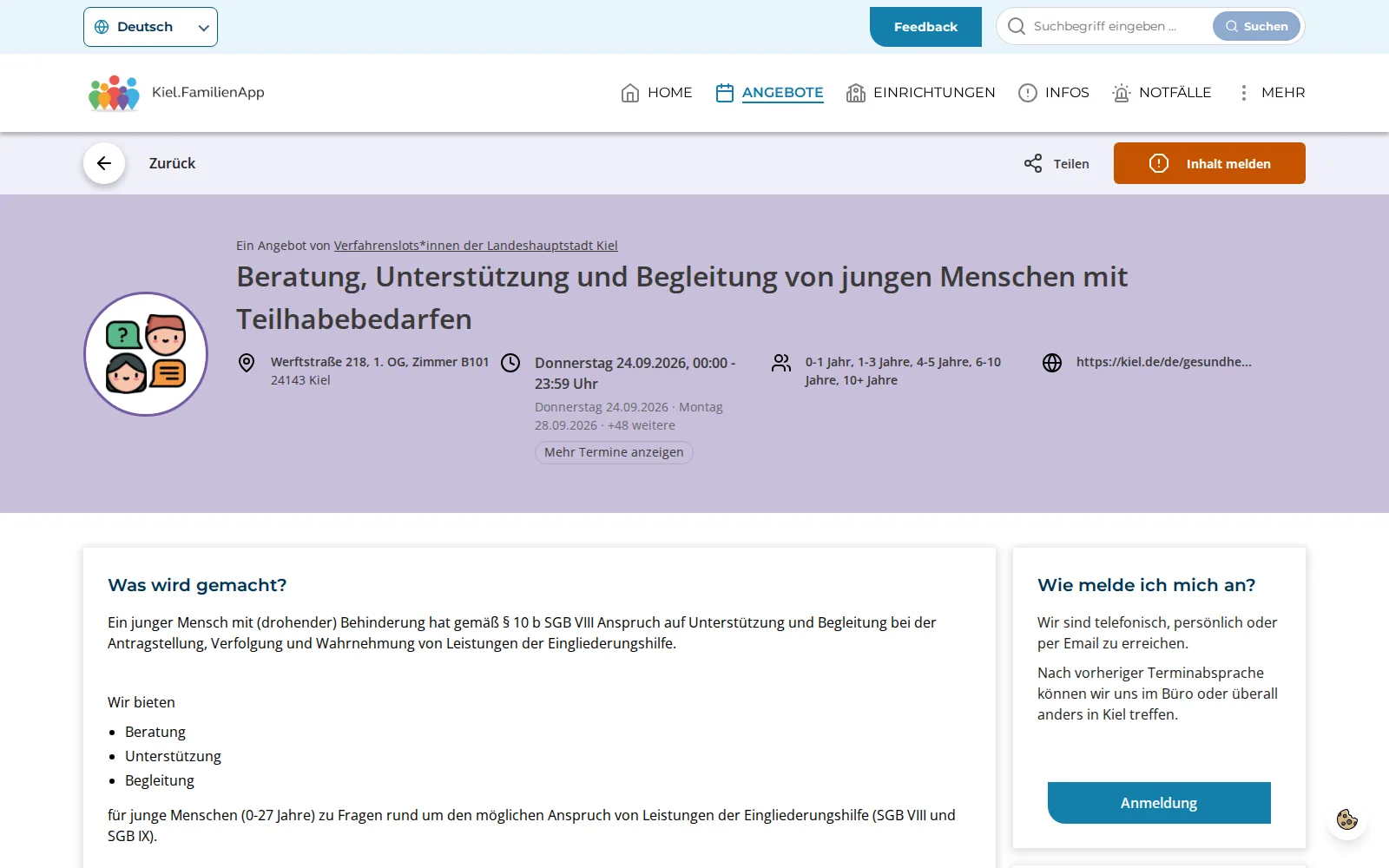Click the Anmeldung button
Viewport: 1389px width, 868px height.
(x=1159, y=803)
